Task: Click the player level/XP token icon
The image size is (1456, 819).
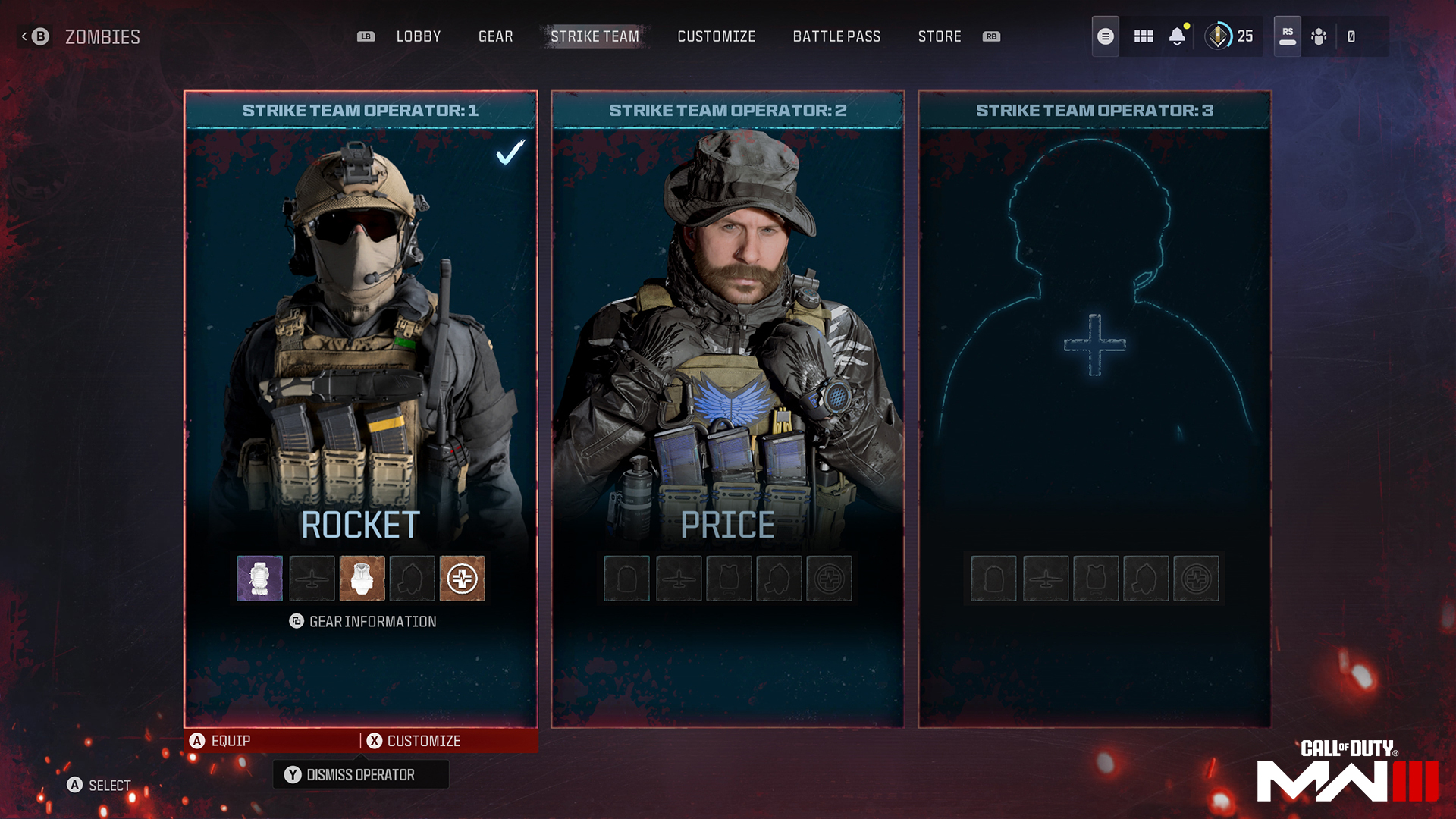Action: point(1218,36)
